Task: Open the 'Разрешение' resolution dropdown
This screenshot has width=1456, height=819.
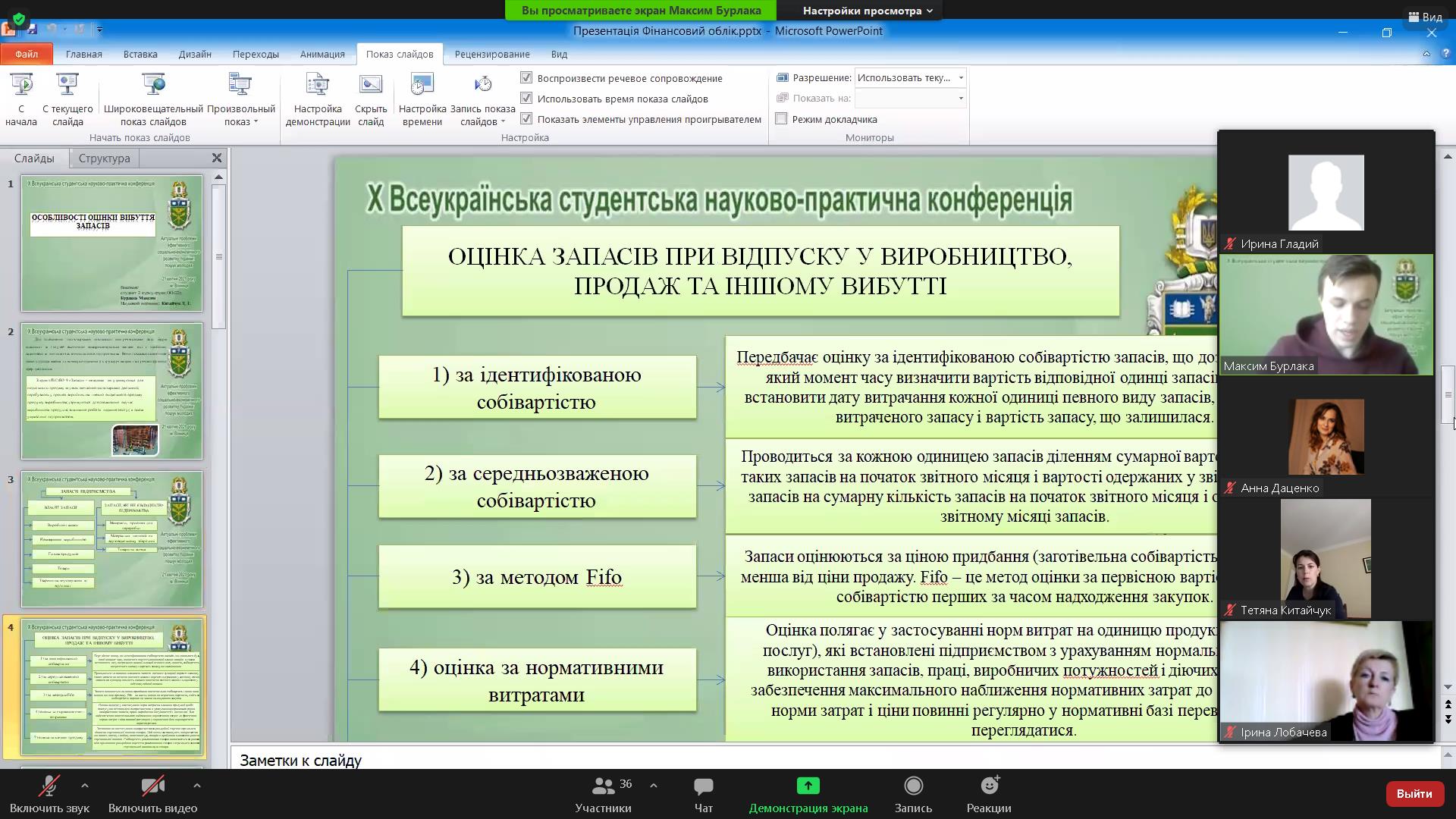Action: [x=961, y=77]
